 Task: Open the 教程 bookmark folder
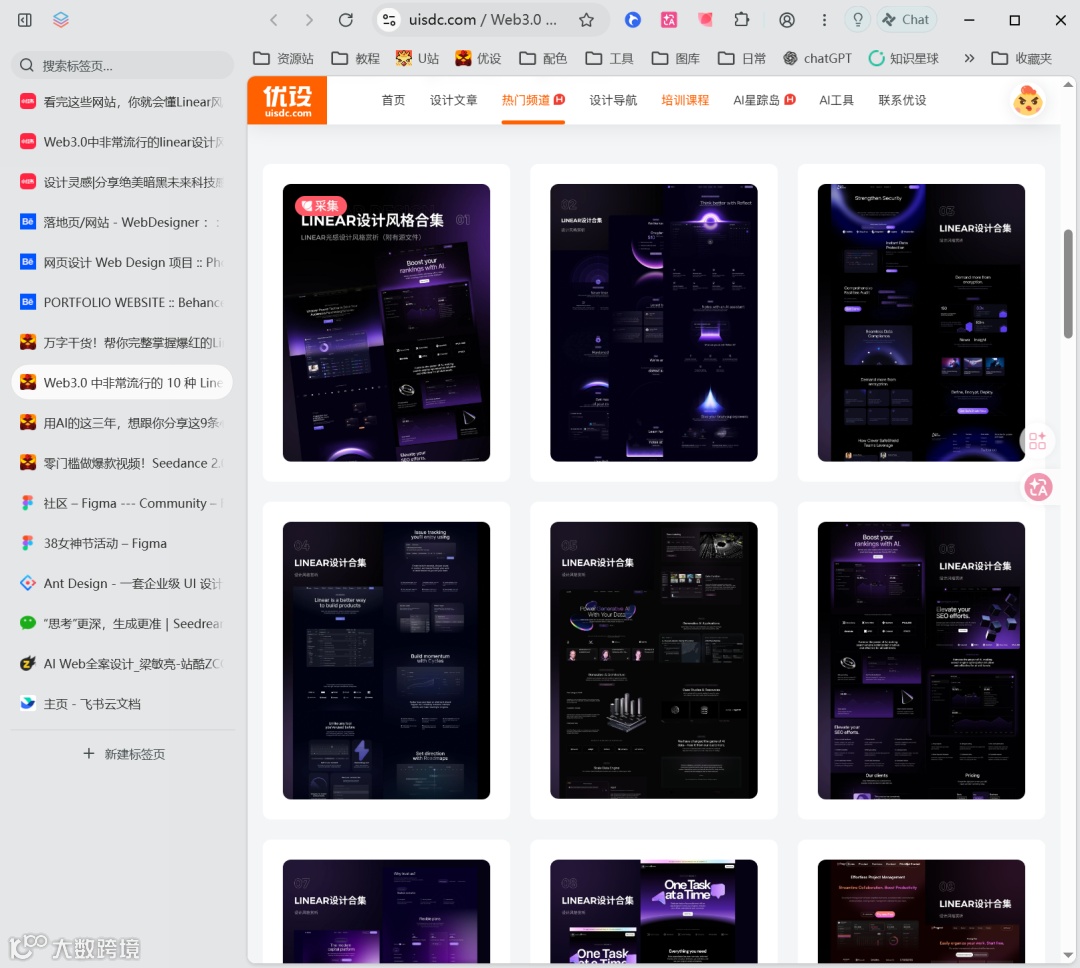coord(355,59)
